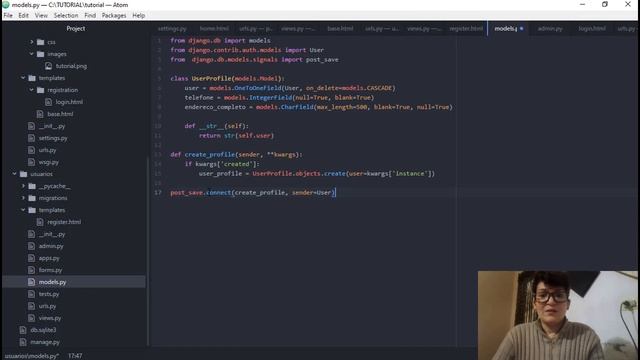This screenshot has width=640, height=360.
Task: Expand the css folder chevron
Action: point(31,42)
